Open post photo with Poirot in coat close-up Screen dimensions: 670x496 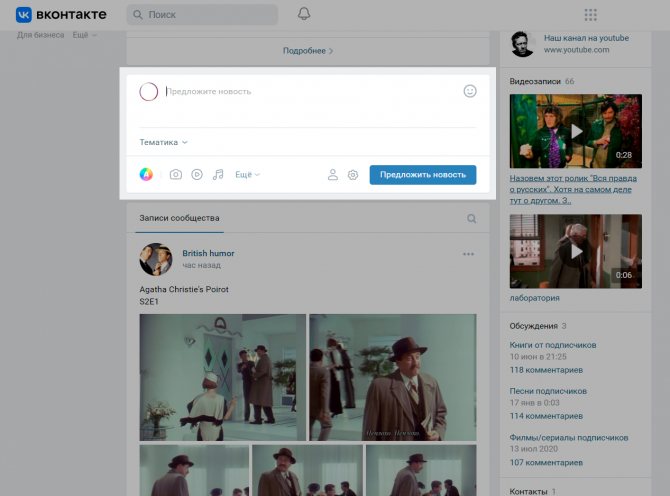point(393,377)
